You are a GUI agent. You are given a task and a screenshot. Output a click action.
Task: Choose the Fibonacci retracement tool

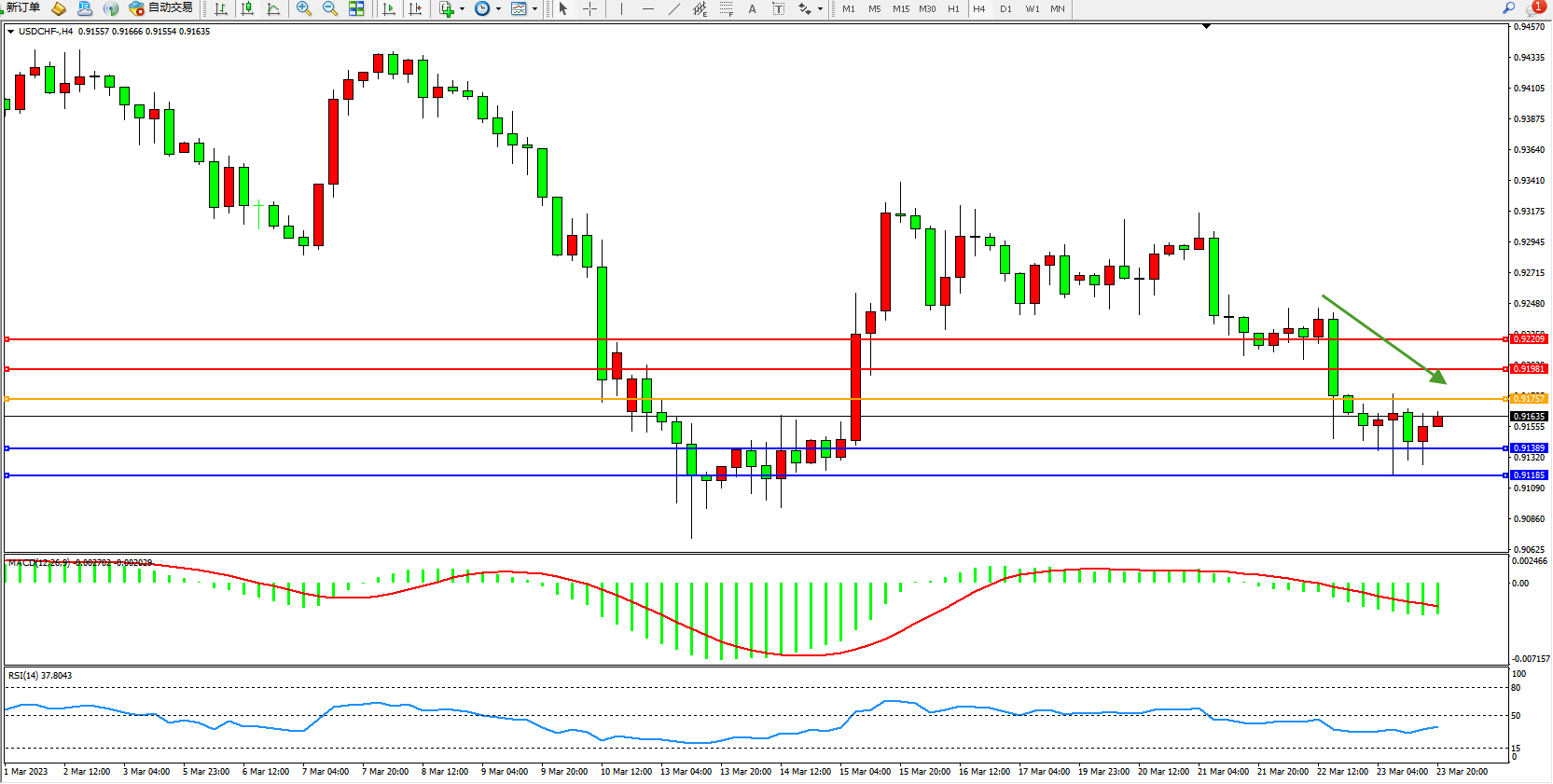[x=727, y=8]
